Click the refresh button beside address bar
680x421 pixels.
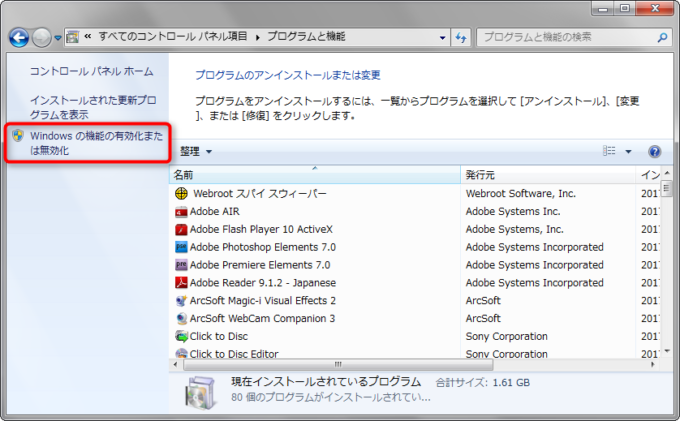pyautogui.click(x=462, y=37)
